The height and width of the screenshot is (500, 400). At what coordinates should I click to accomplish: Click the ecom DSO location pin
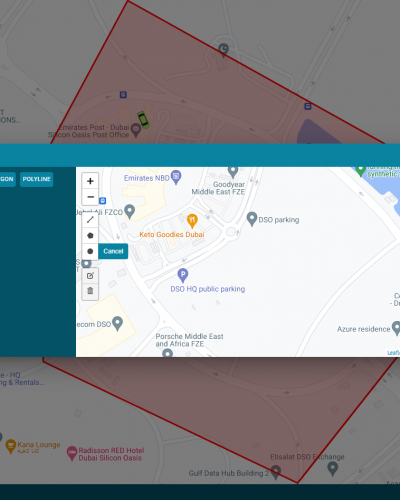click(117, 323)
